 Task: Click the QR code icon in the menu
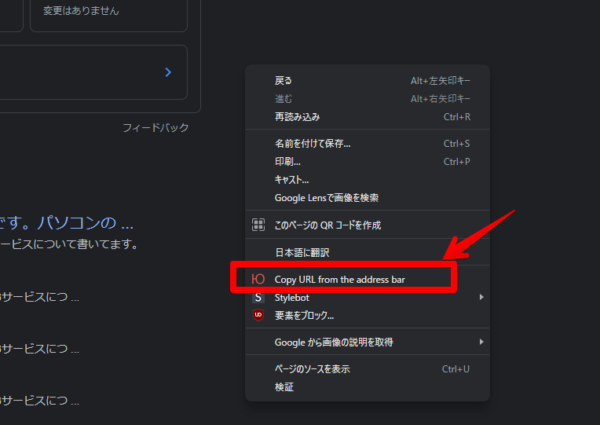[258, 225]
